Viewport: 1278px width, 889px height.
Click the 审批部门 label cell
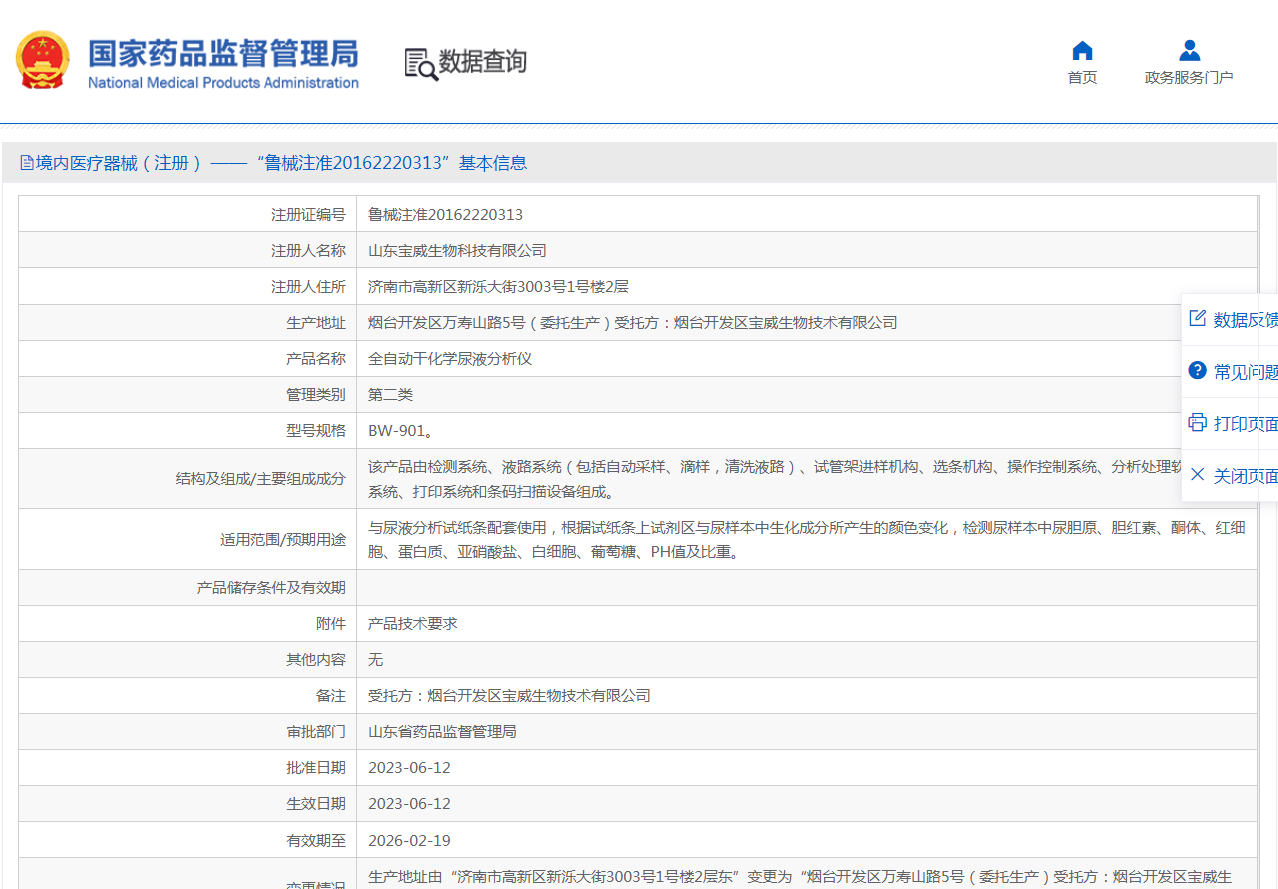(188, 732)
